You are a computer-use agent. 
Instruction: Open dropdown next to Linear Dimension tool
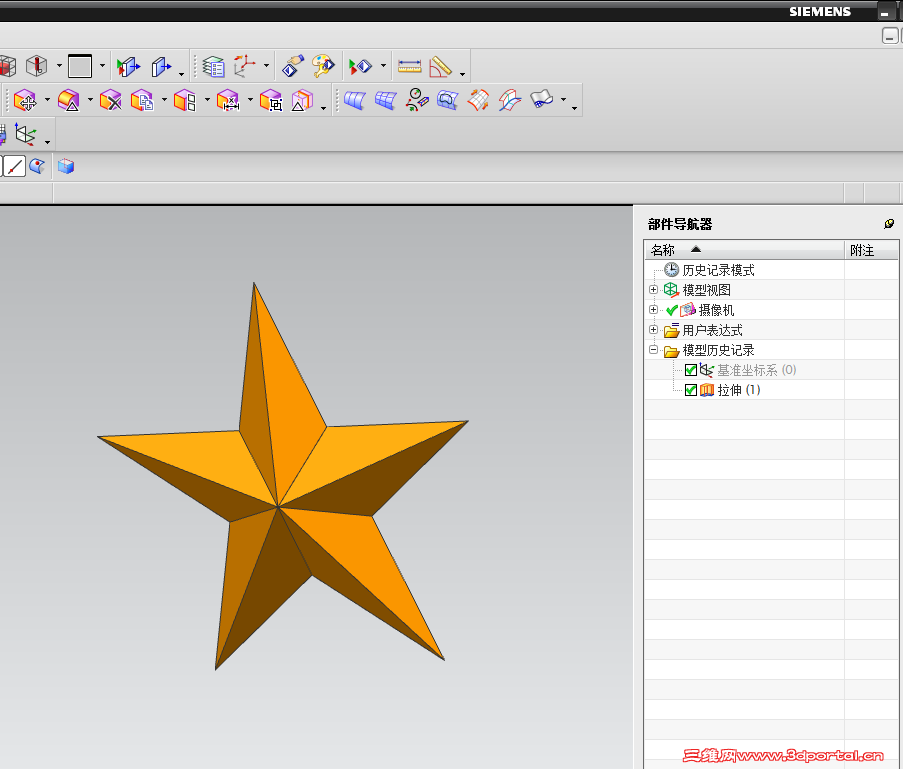coord(250,100)
